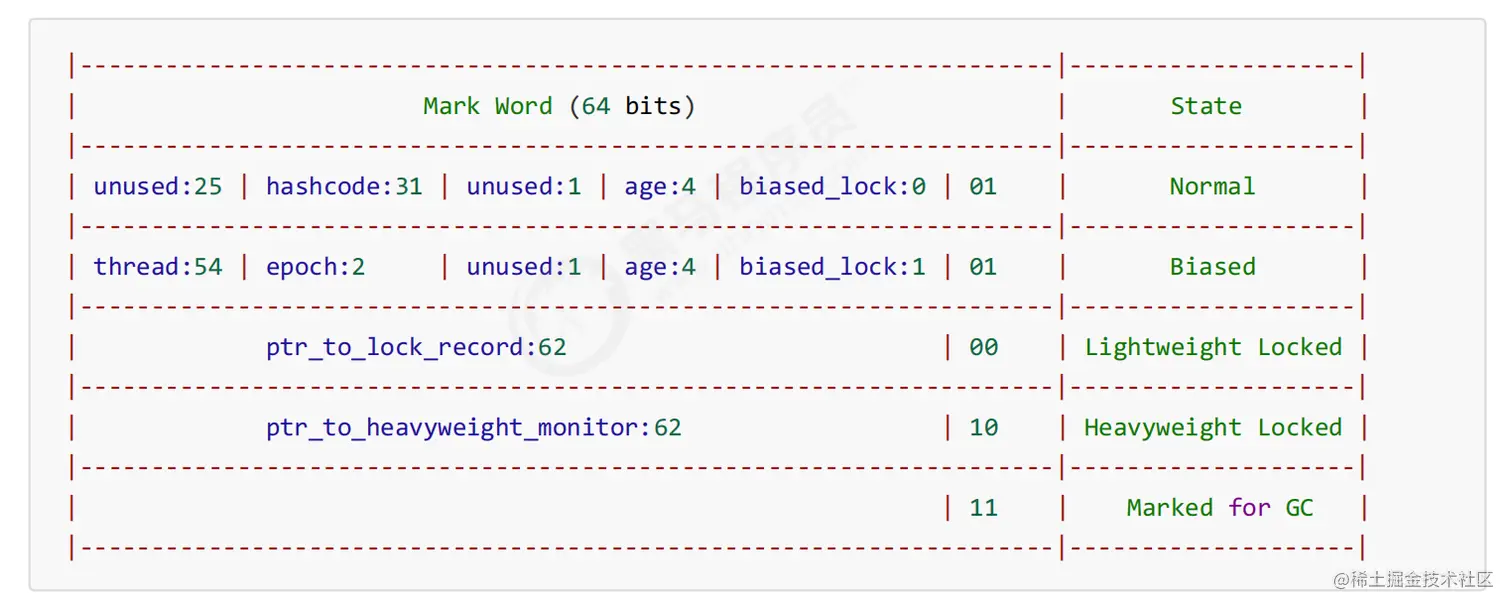Click the Biased state label

[1212, 267]
